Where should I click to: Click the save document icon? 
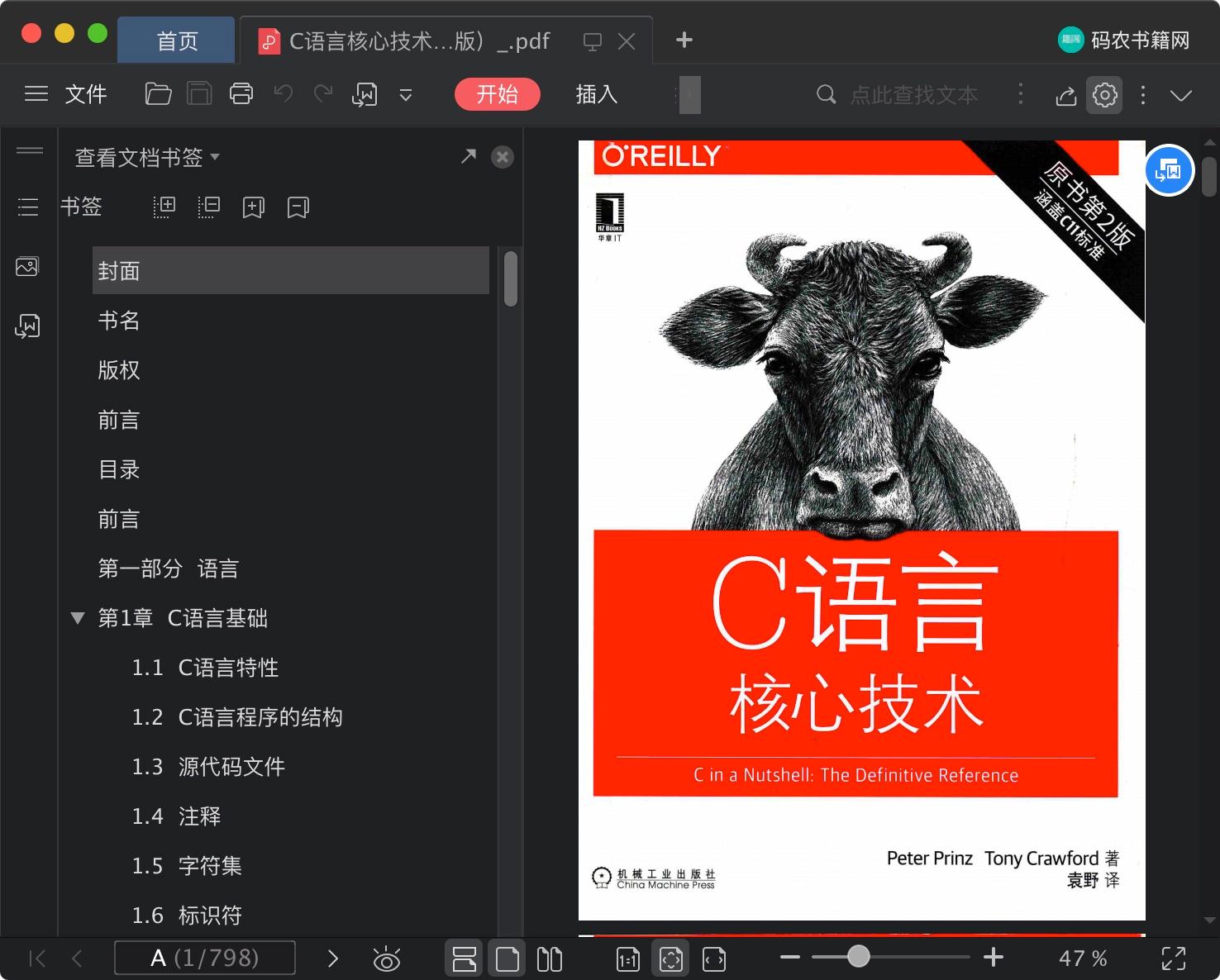(x=199, y=94)
